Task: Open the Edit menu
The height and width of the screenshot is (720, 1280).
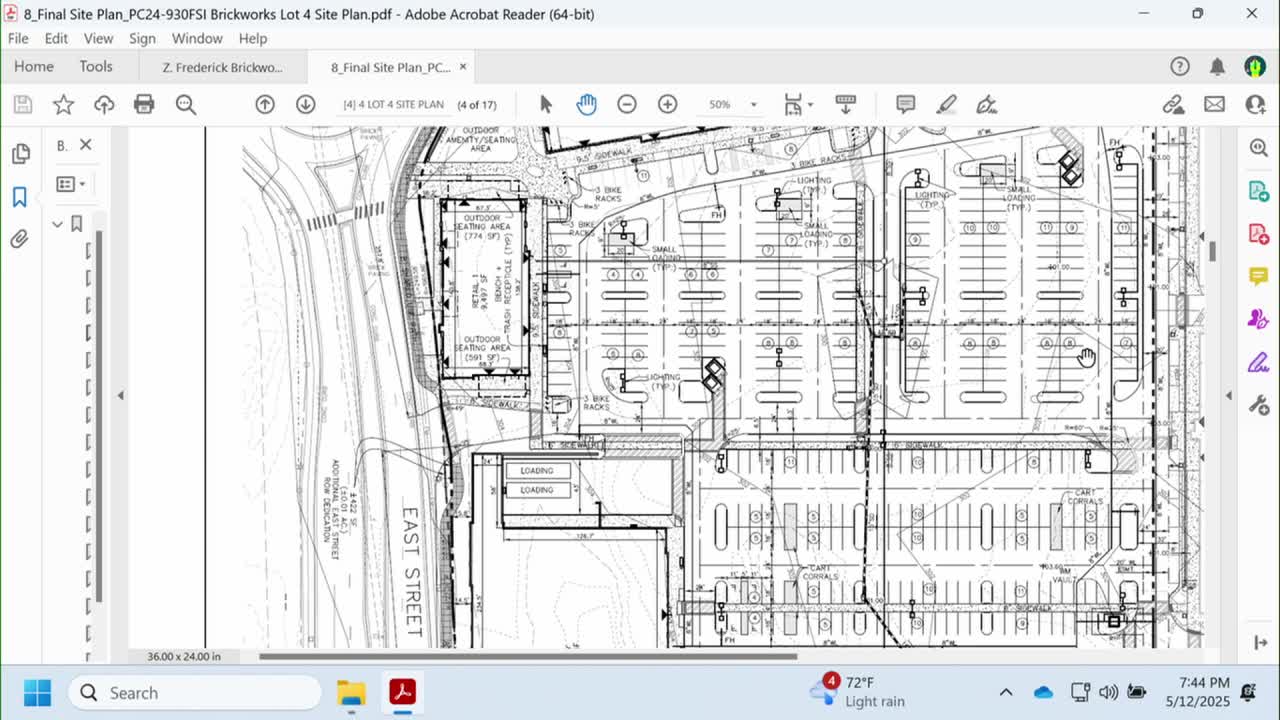Action: [x=56, y=38]
